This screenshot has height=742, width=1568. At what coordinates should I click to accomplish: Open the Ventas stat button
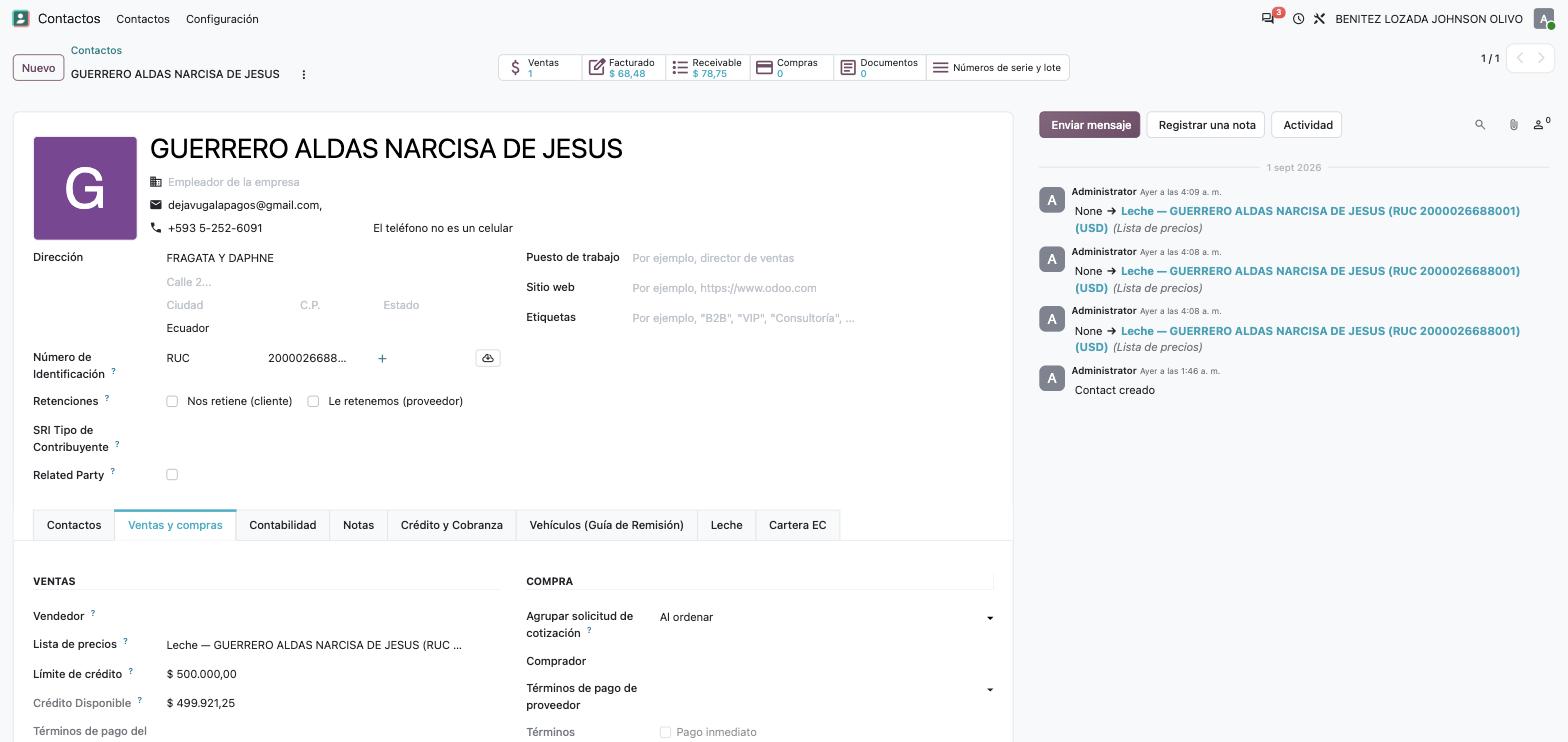pyautogui.click(x=540, y=68)
